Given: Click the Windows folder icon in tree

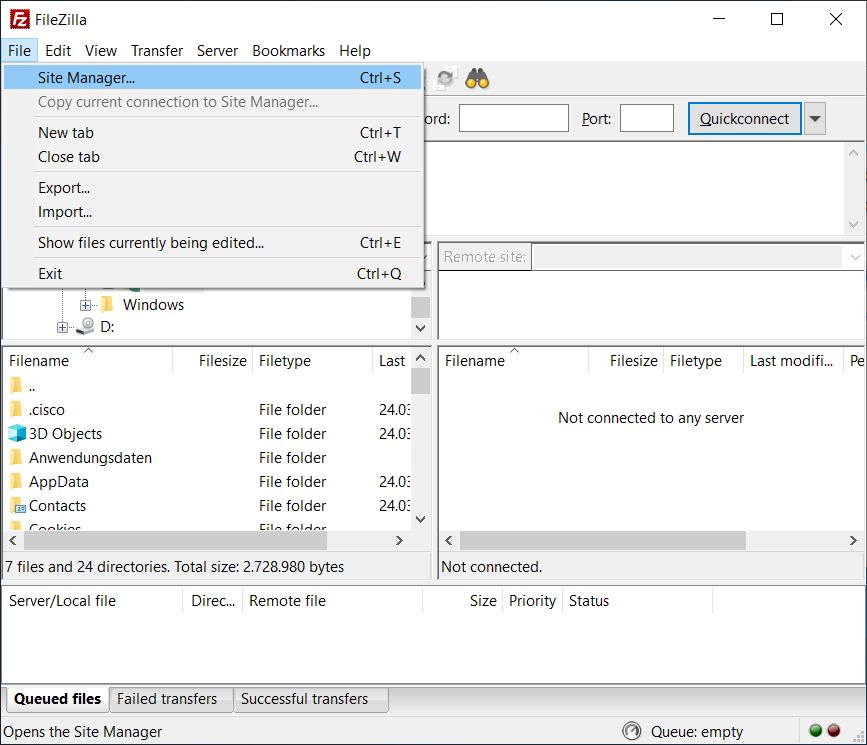Looking at the screenshot, I should click(108, 304).
